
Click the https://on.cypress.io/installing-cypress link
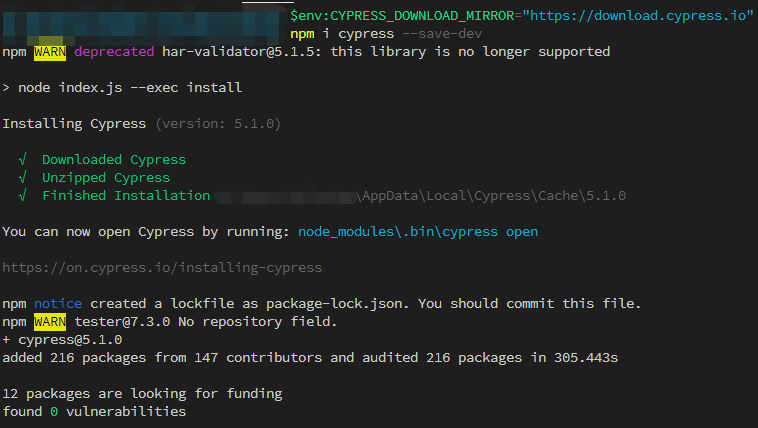click(162, 268)
